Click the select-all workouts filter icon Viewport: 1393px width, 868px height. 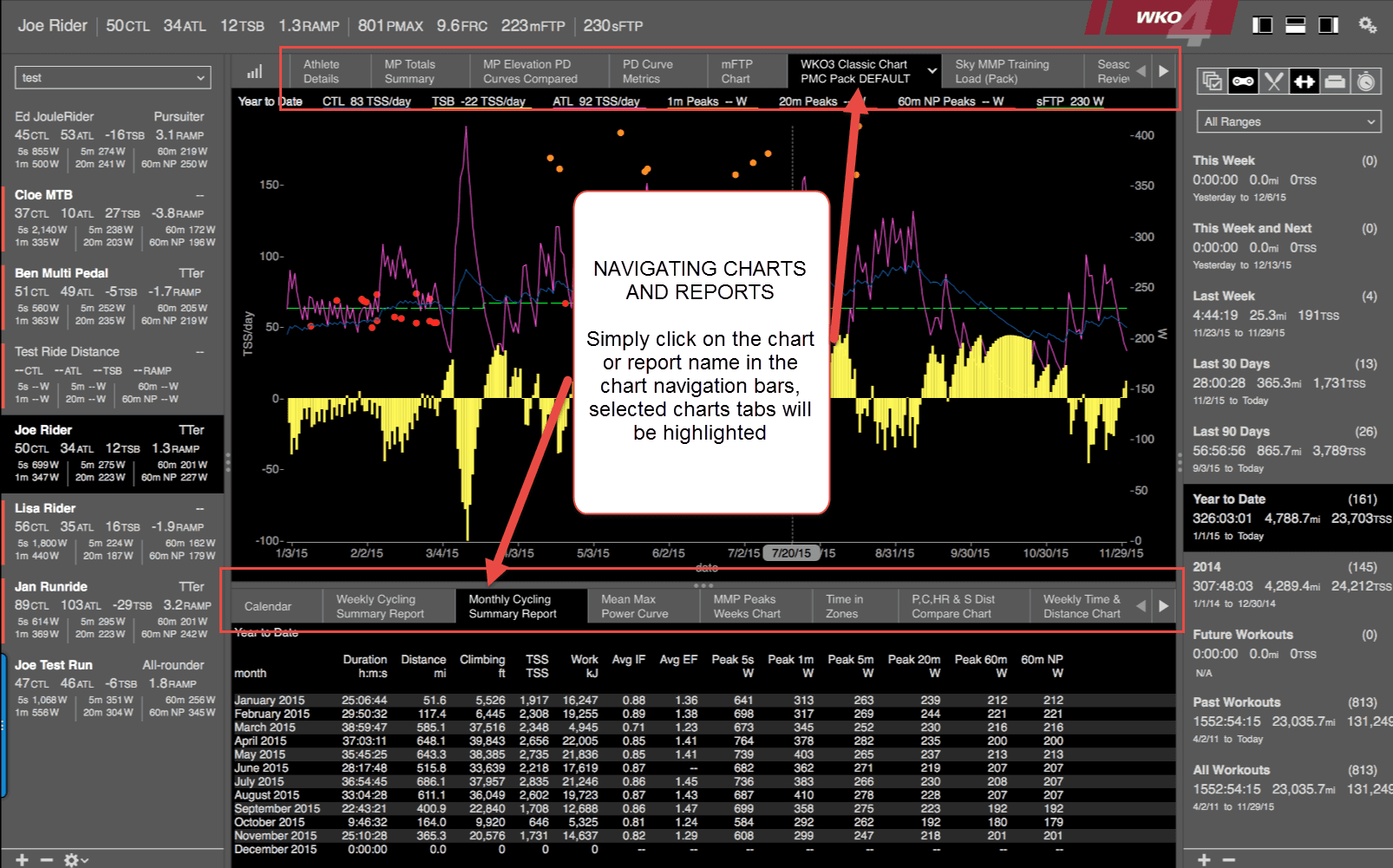pyautogui.click(x=1212, y=82)
